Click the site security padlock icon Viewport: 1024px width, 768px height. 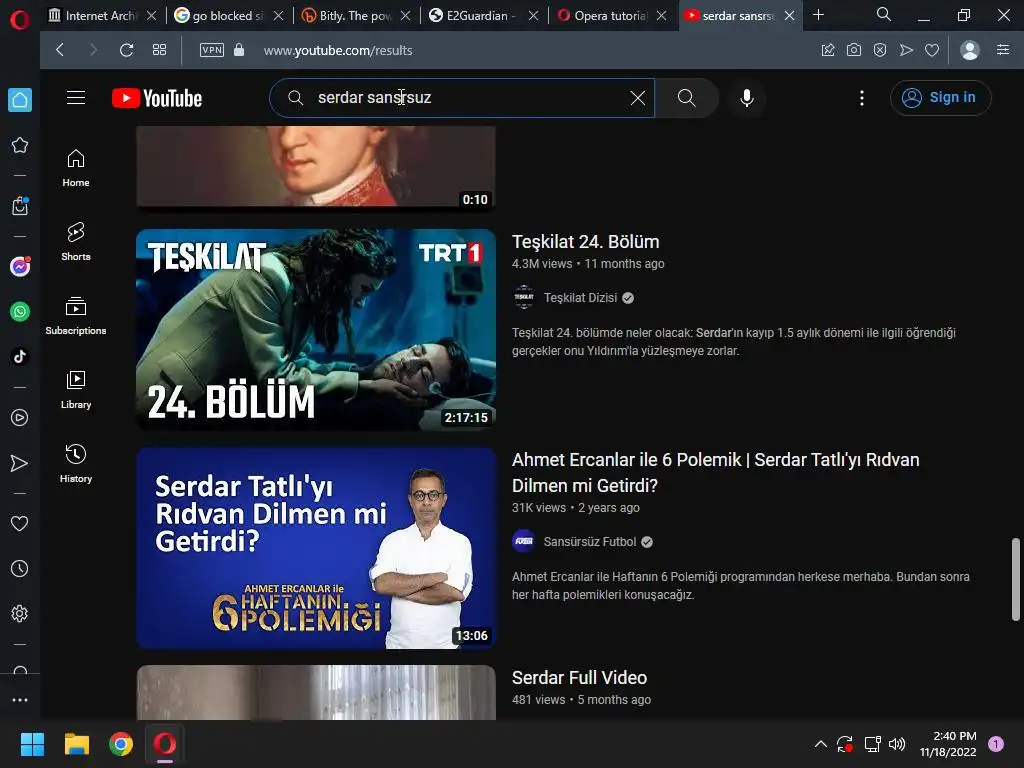(239, 50)
